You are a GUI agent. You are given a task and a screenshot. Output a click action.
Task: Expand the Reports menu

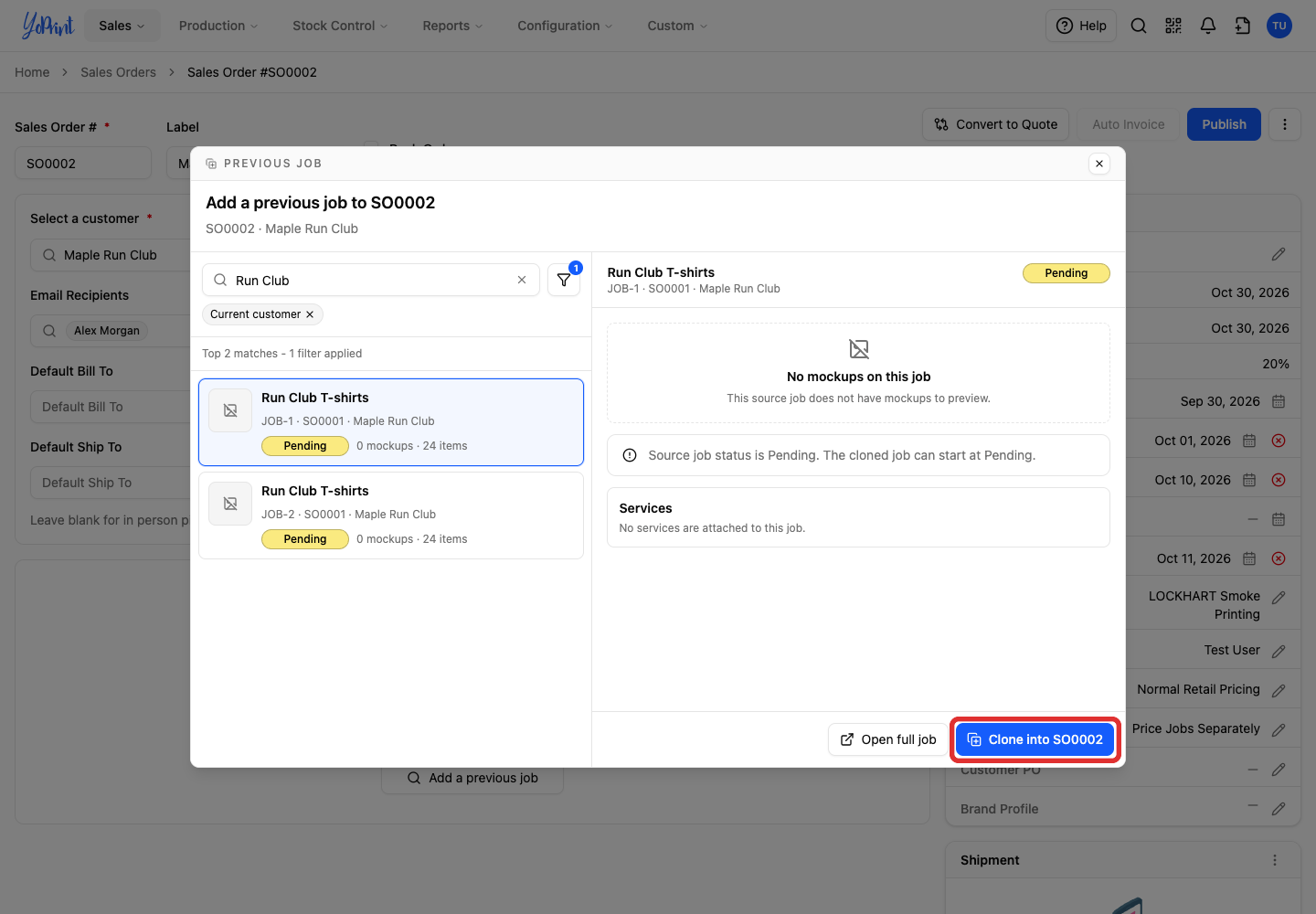[x=452, y=26]
